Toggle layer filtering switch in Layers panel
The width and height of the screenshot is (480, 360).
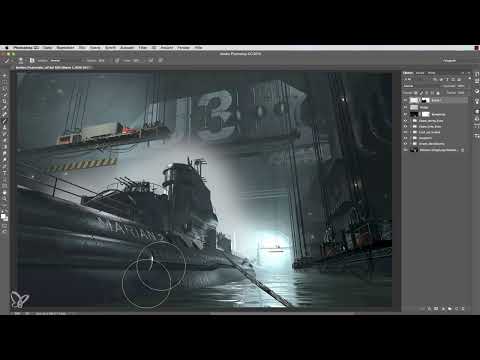(x=470, y=78)
